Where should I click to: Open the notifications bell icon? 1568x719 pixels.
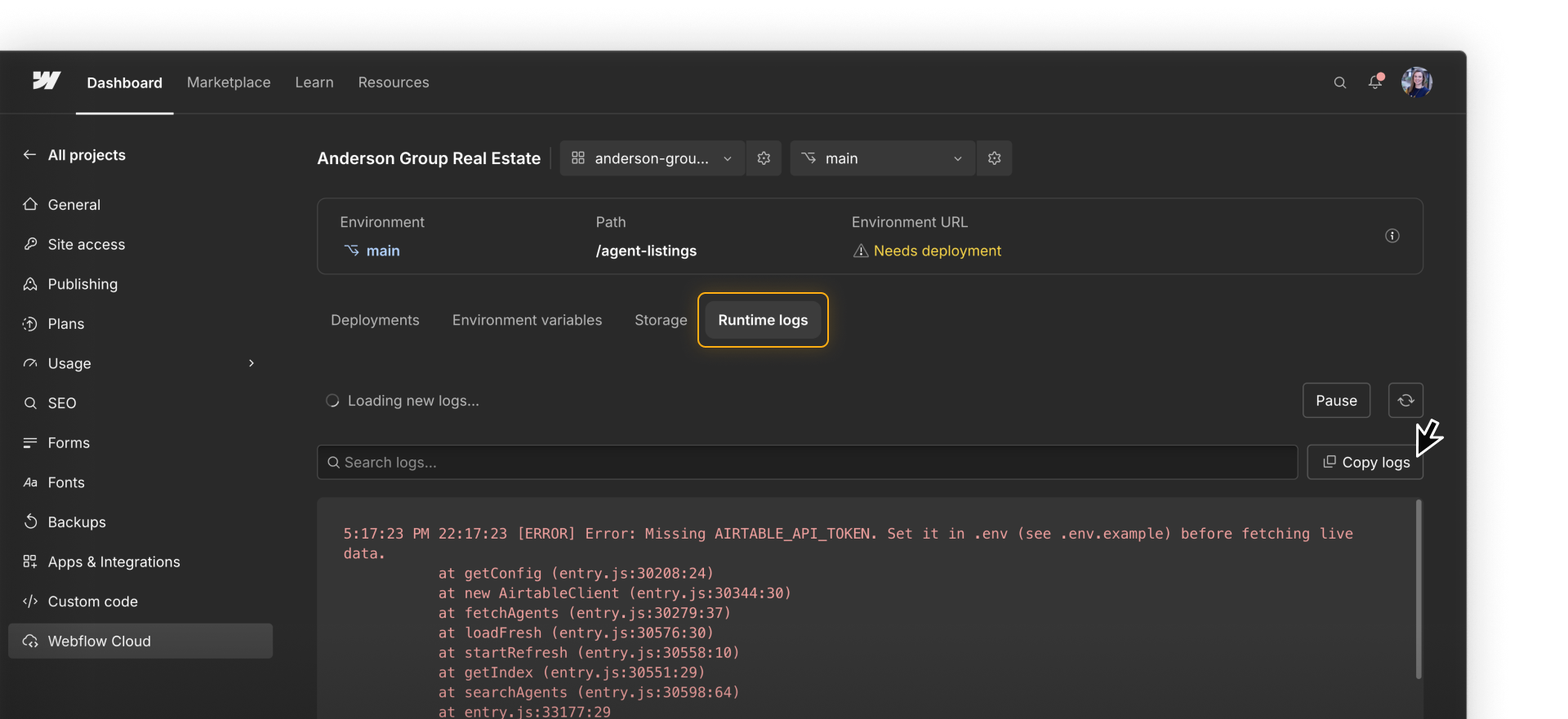point(1376,82)
